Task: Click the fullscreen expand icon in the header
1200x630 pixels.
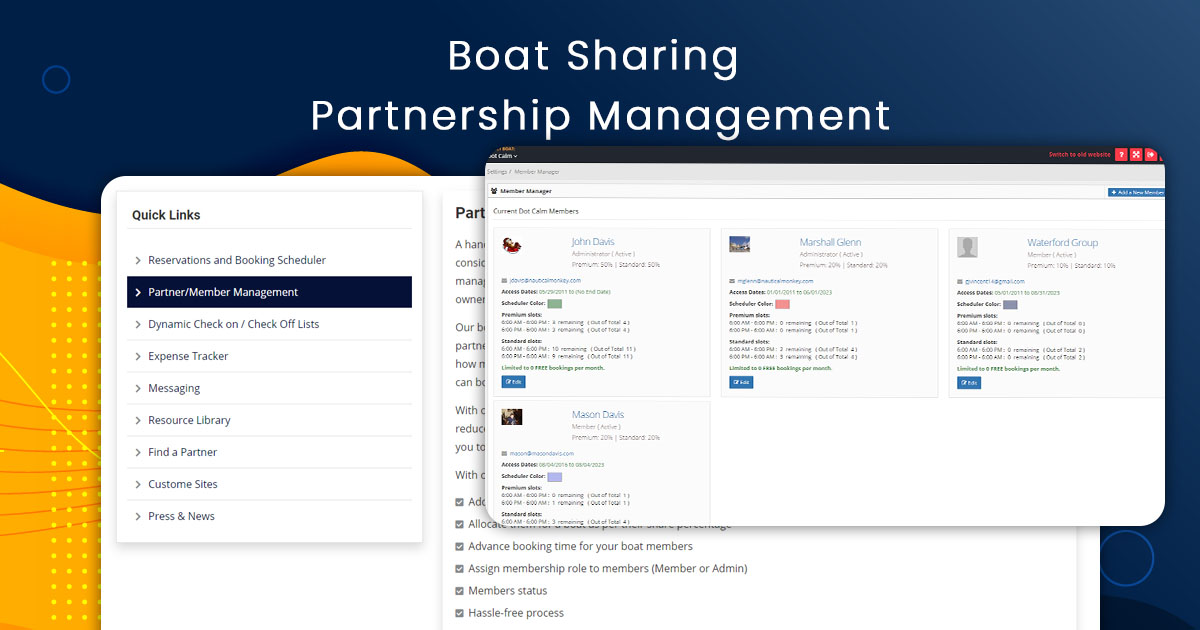Action: point(1136,153)
